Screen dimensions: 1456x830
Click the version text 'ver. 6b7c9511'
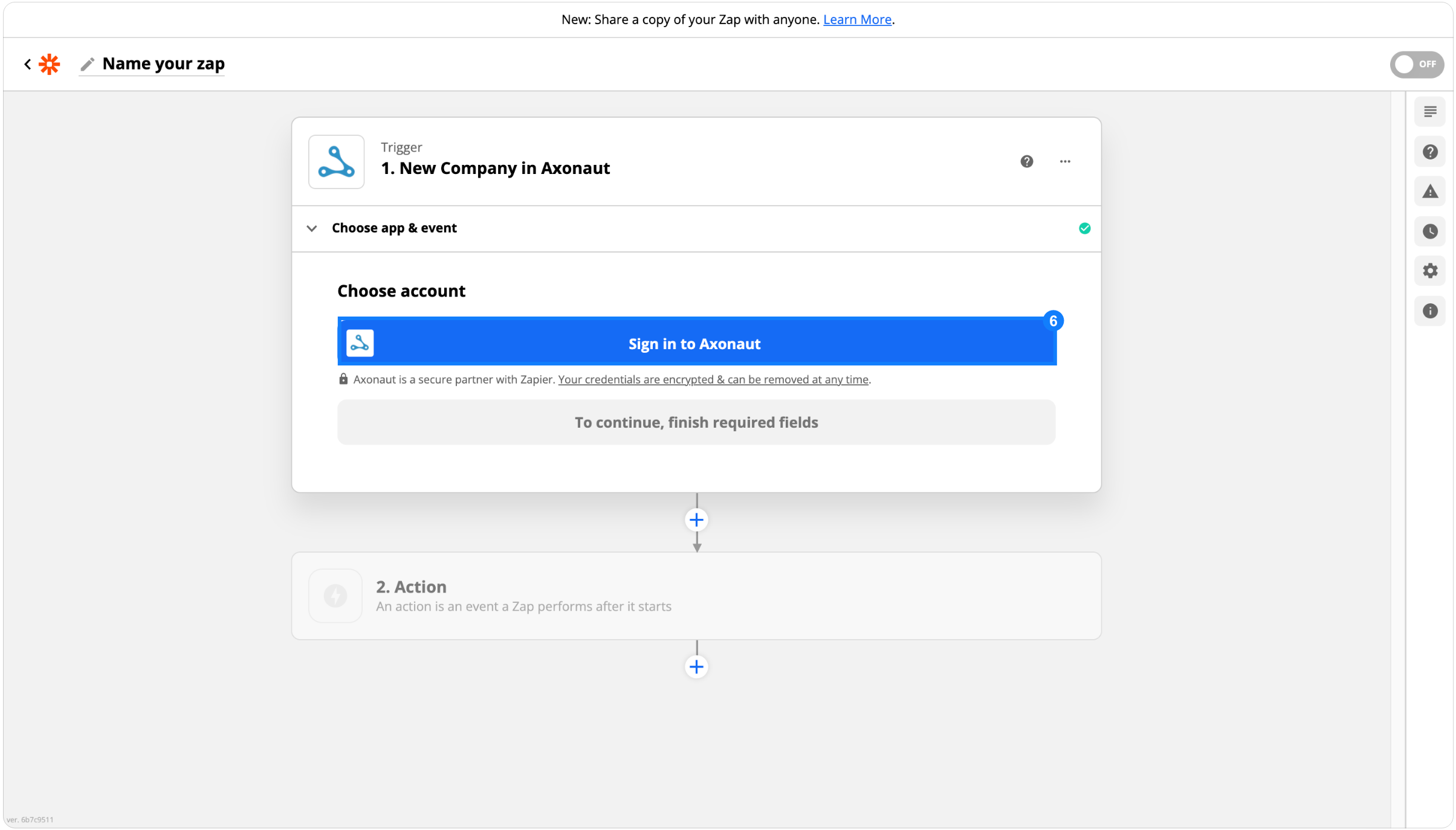coord(30,820)
